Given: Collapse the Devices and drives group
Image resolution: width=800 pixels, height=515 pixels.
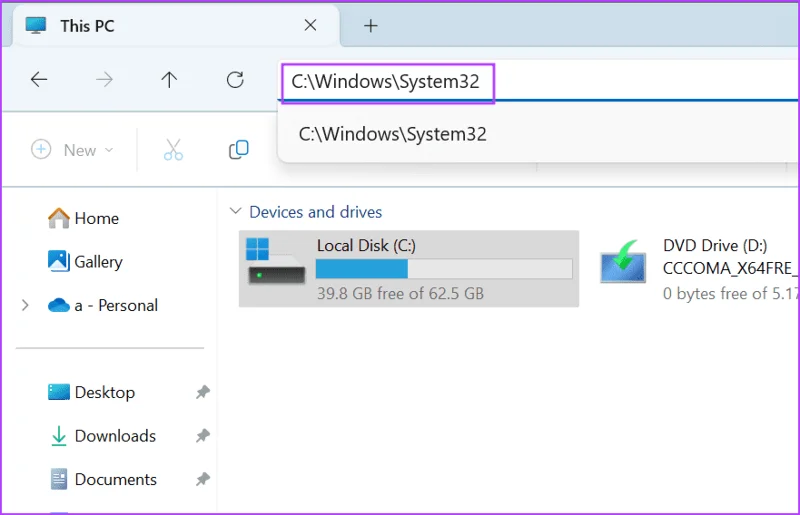Looking at the screenshot, I should tap(235, 211).
